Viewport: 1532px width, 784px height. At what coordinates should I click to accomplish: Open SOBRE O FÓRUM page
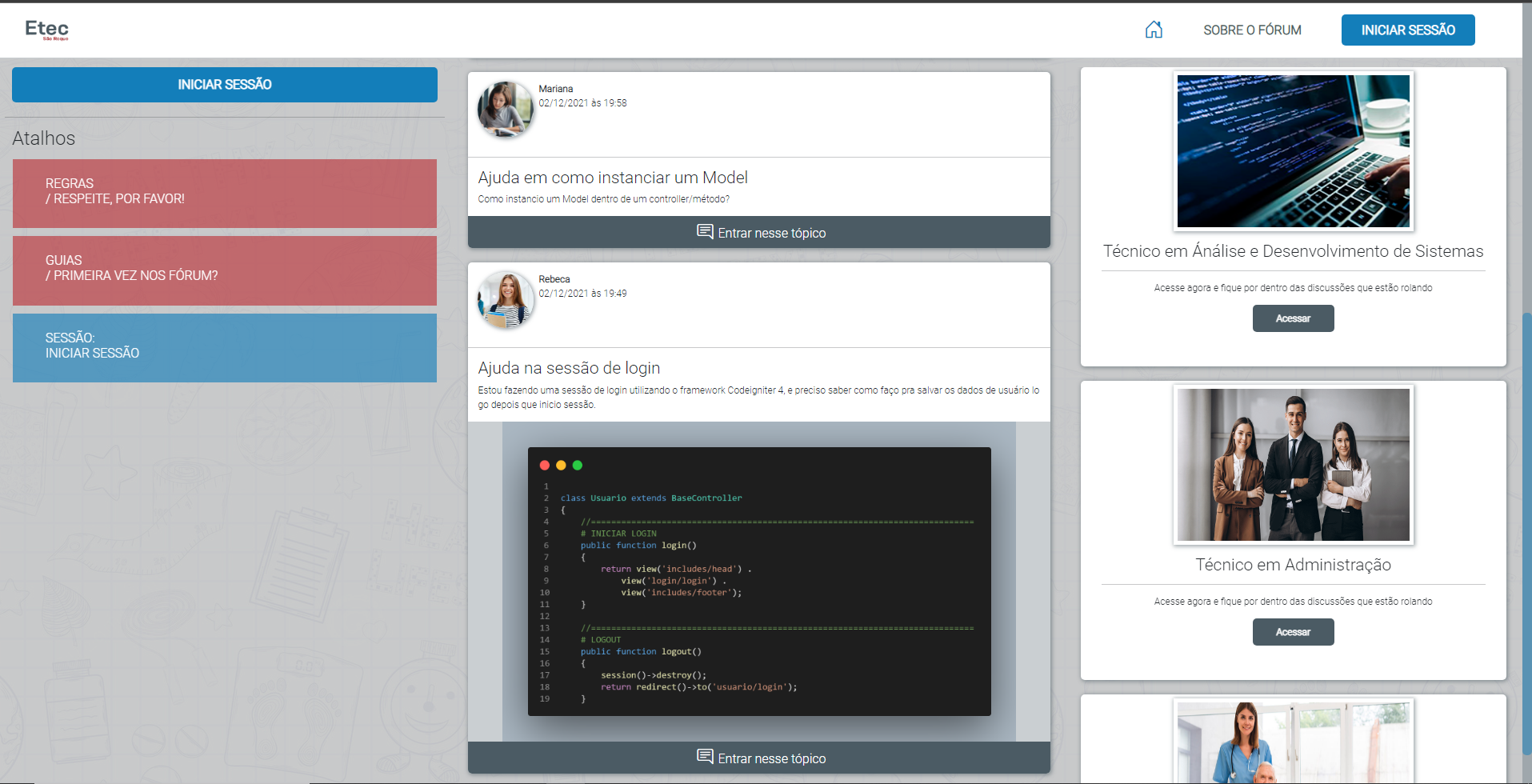1252,30
